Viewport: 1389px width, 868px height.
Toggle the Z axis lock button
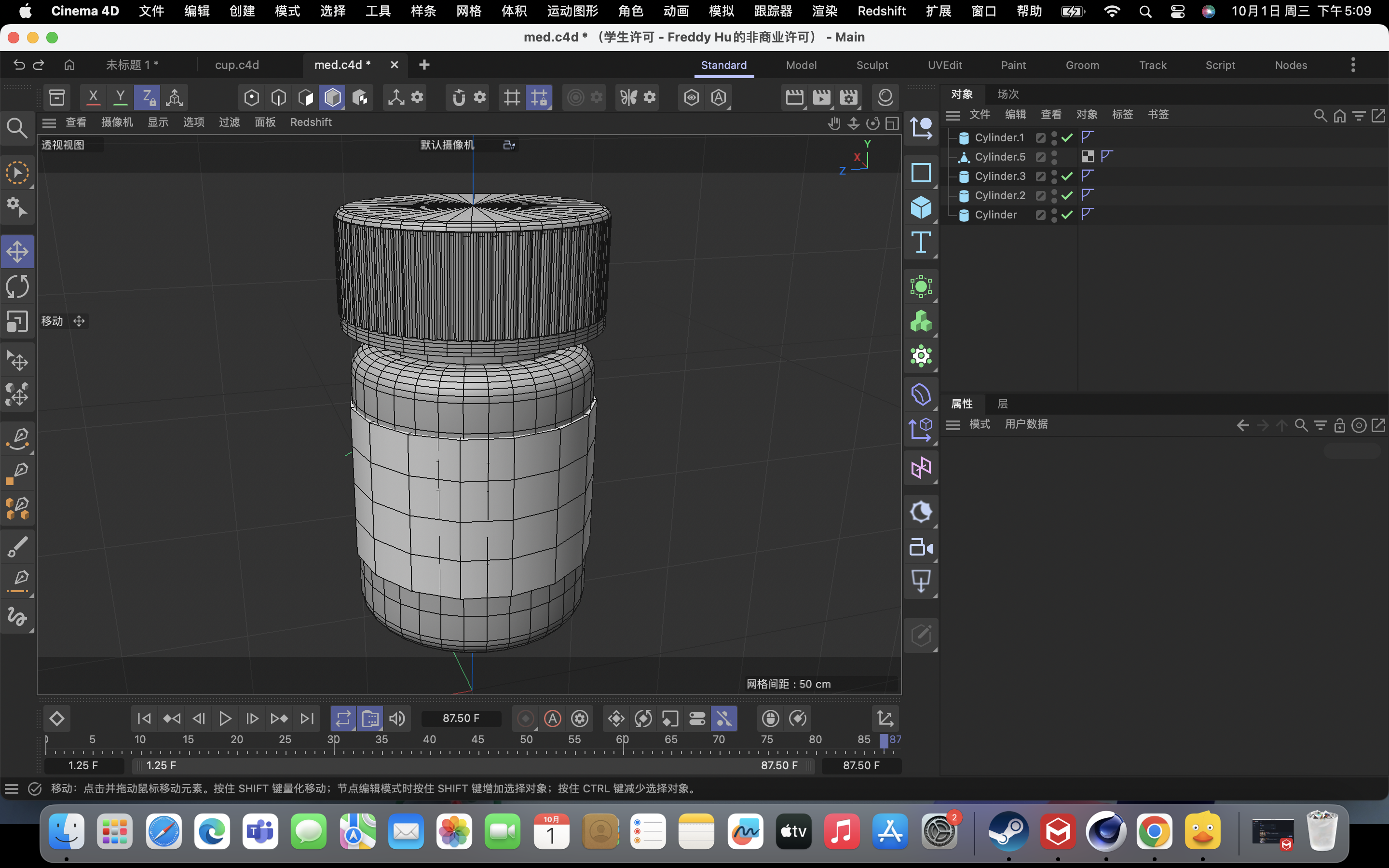pyautogui.click(x=147, y=97)
